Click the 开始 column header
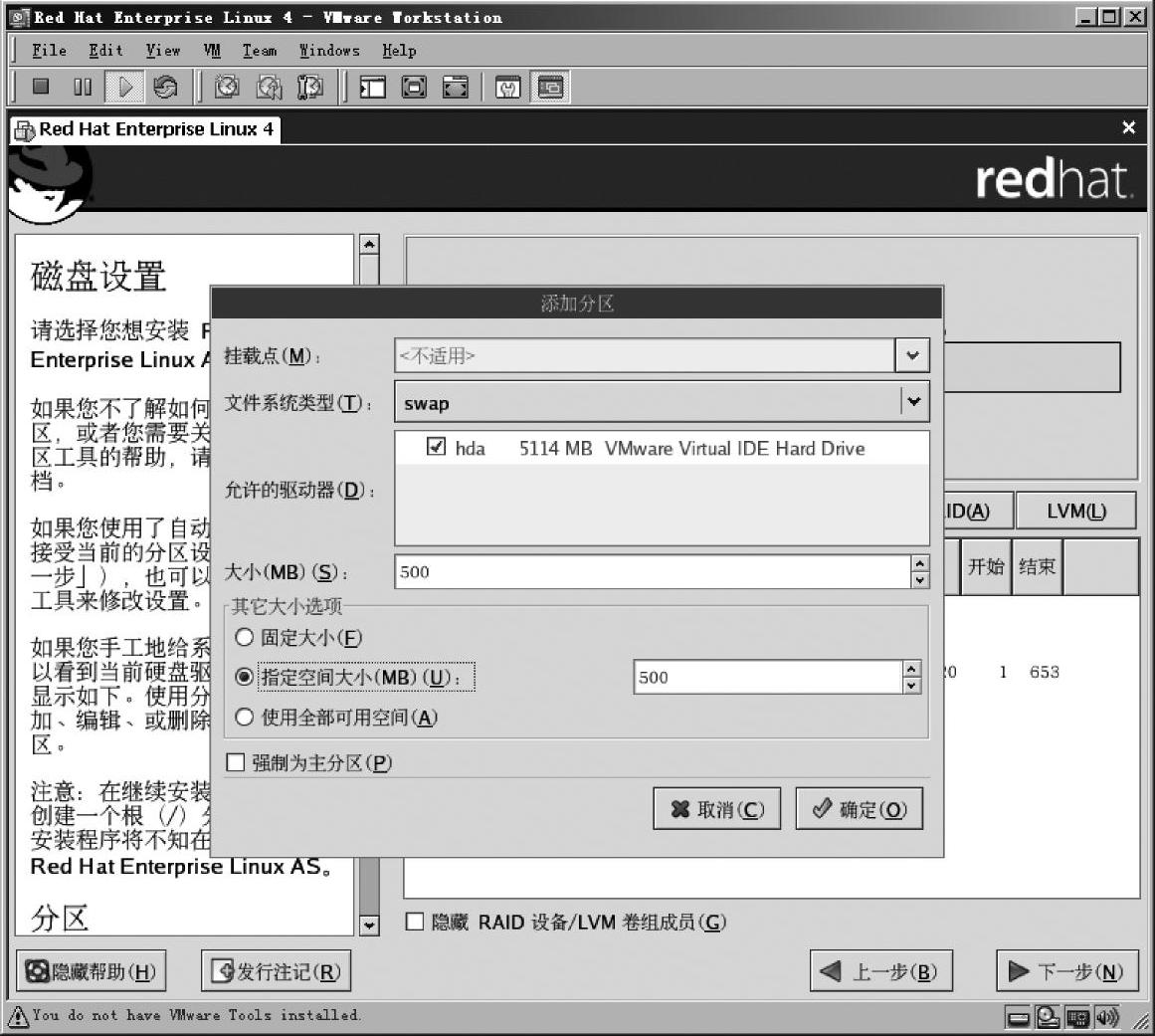The image size is (1155, 1036). point(986,566)
